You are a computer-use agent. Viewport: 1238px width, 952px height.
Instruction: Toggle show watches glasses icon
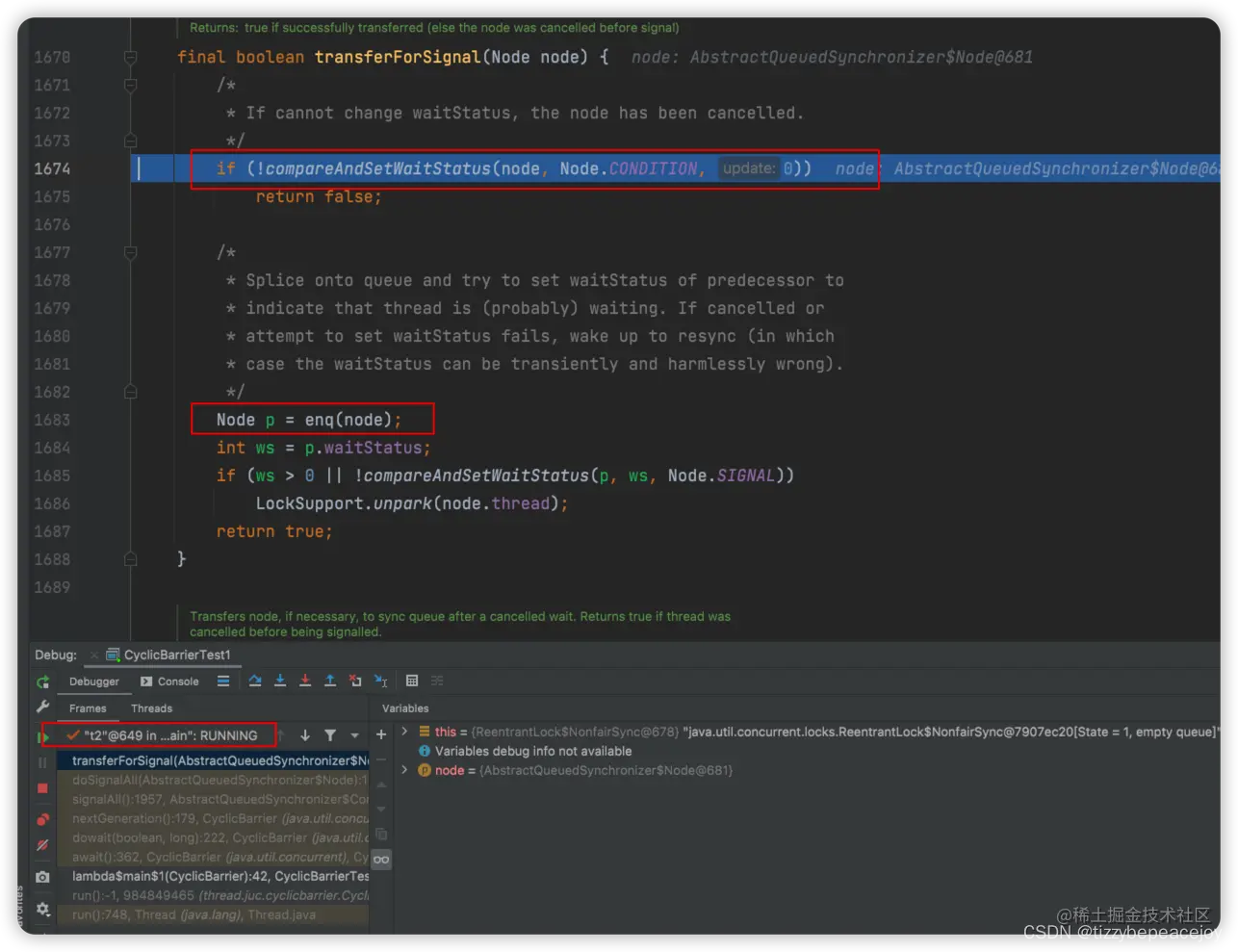pos(381,860)
